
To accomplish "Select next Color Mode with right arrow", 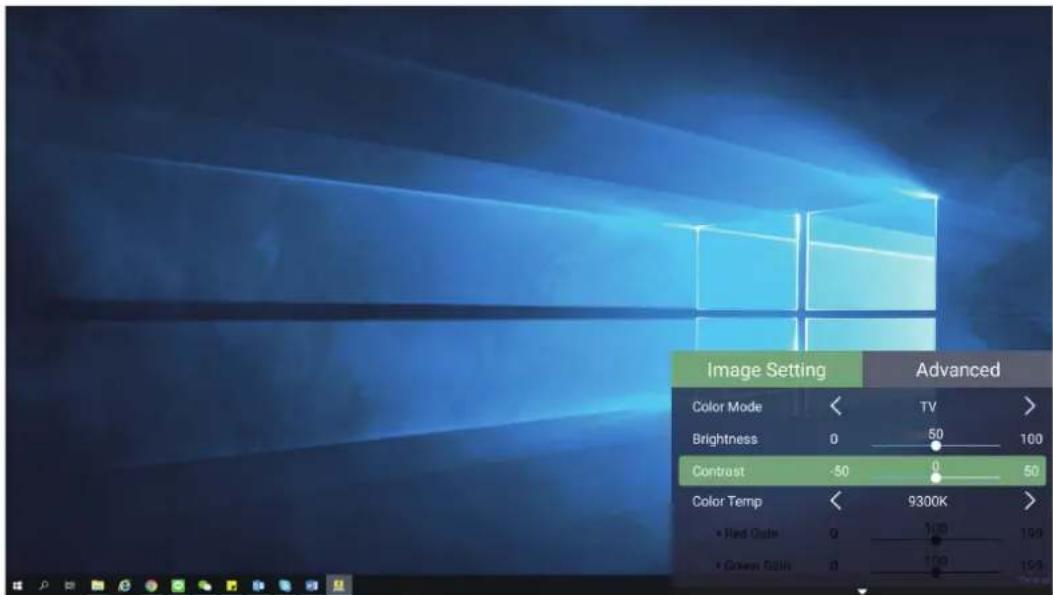I will point(1029,406).
